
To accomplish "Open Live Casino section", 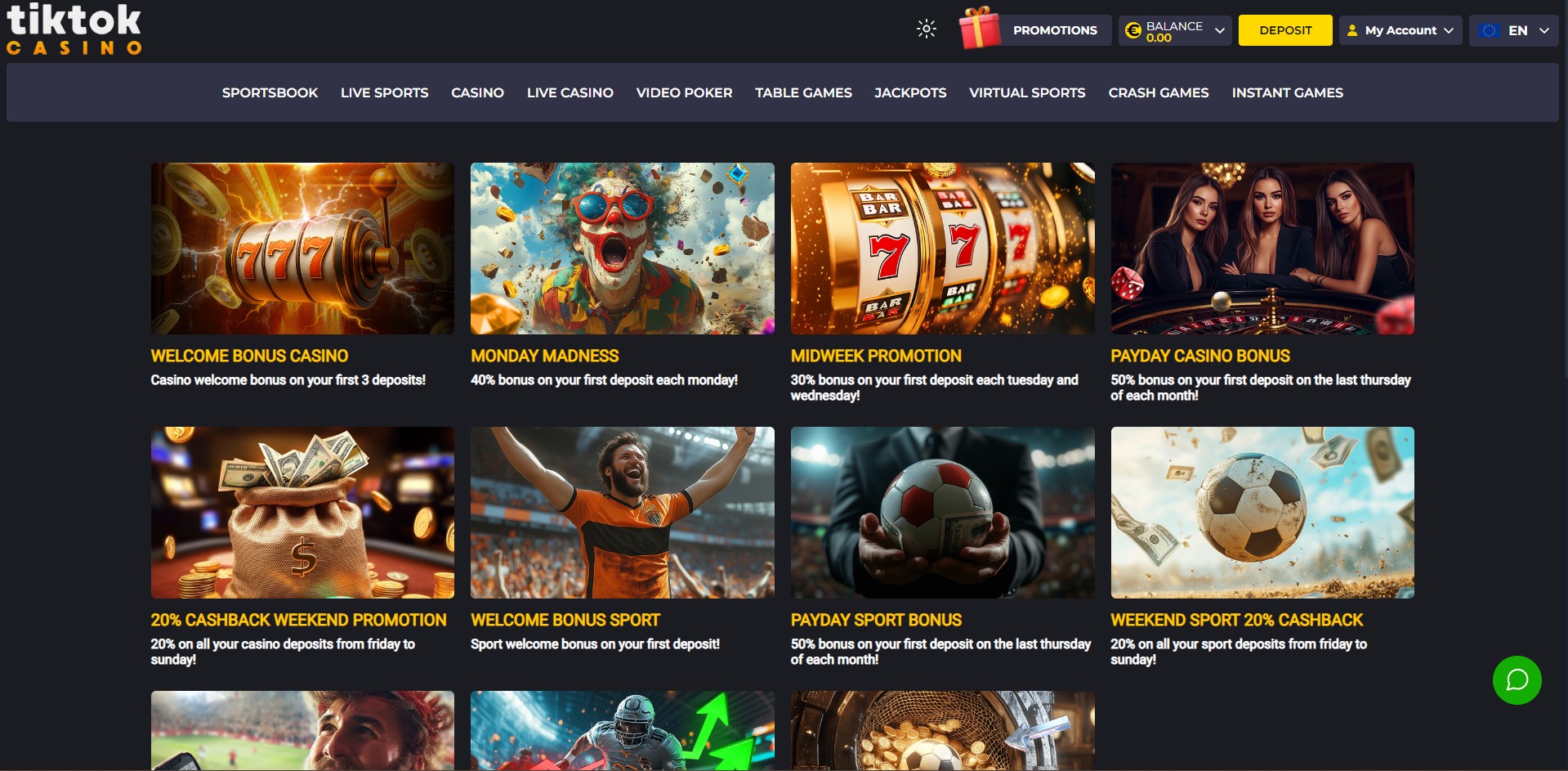I will point(570,92).
